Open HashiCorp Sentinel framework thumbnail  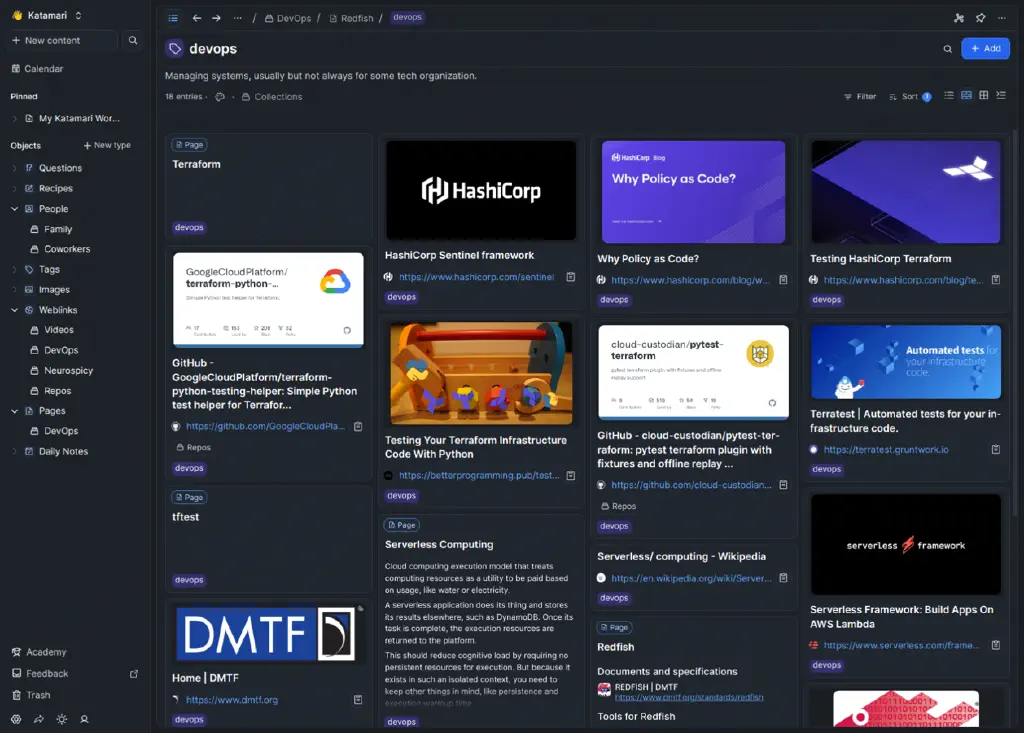pyautogui.click(x=481, y=190)
